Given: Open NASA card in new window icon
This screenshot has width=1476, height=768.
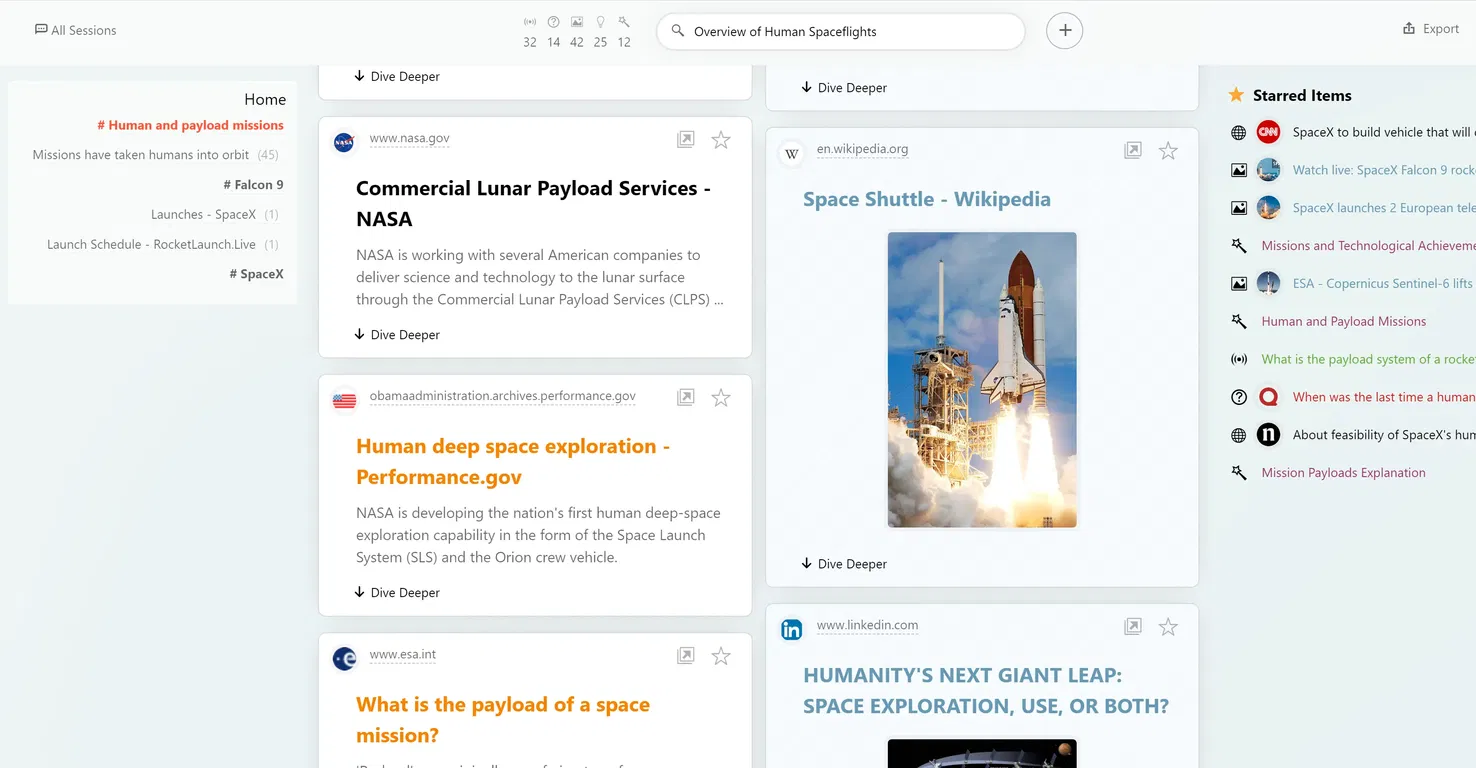Looking at the screenshot, I should point(686,140).
